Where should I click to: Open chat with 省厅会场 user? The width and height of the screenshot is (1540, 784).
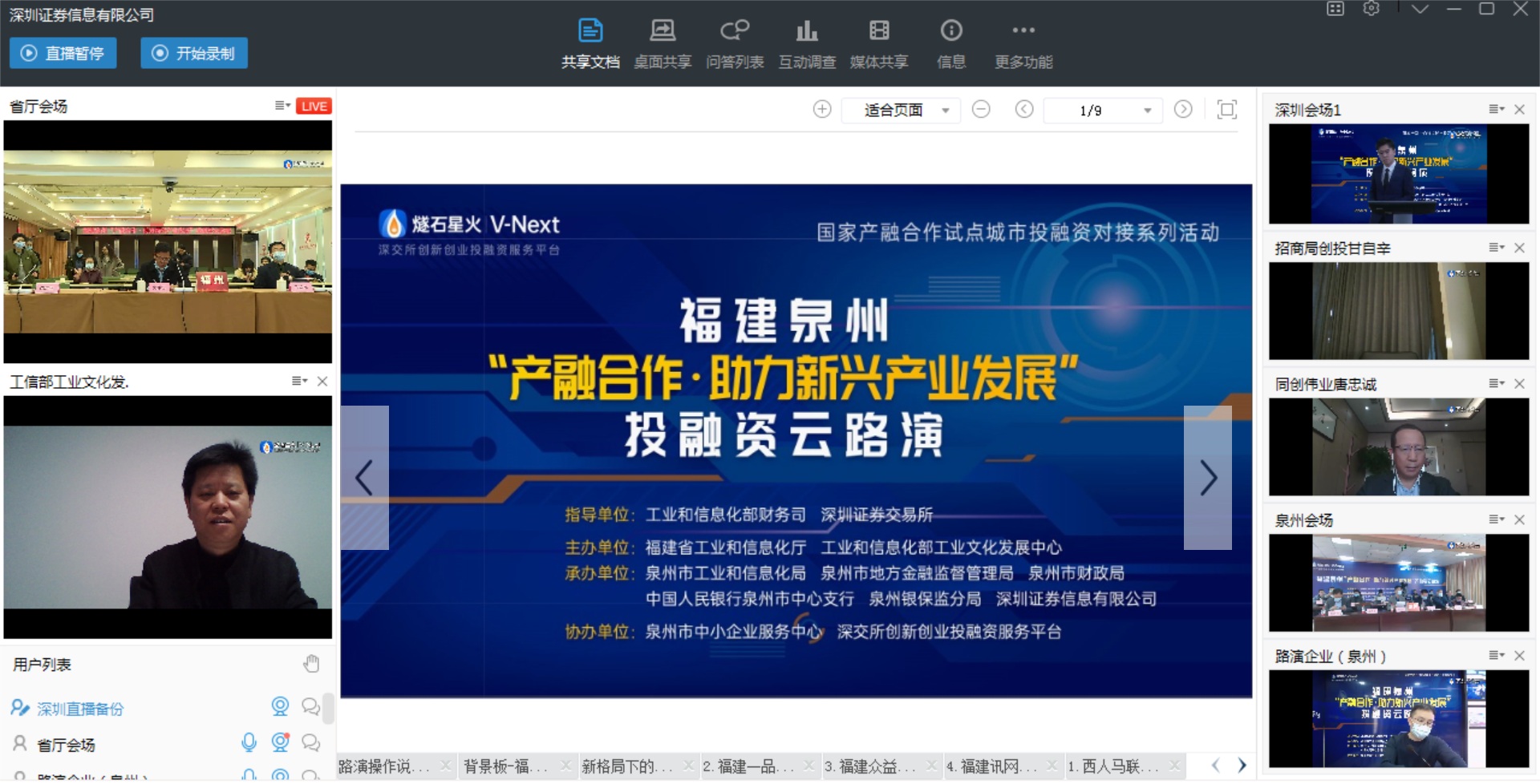pyautogui.click(x=310, y=742)
